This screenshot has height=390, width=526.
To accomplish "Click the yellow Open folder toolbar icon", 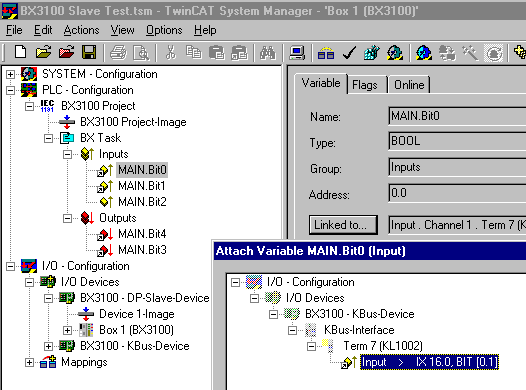I will [44, 52].
